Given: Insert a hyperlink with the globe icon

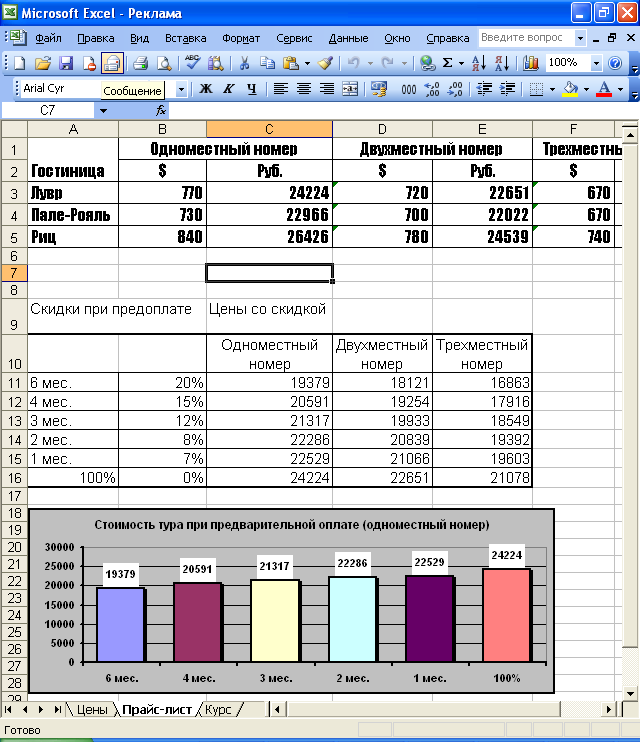Looking at the screenshot, I should point(427,63).
